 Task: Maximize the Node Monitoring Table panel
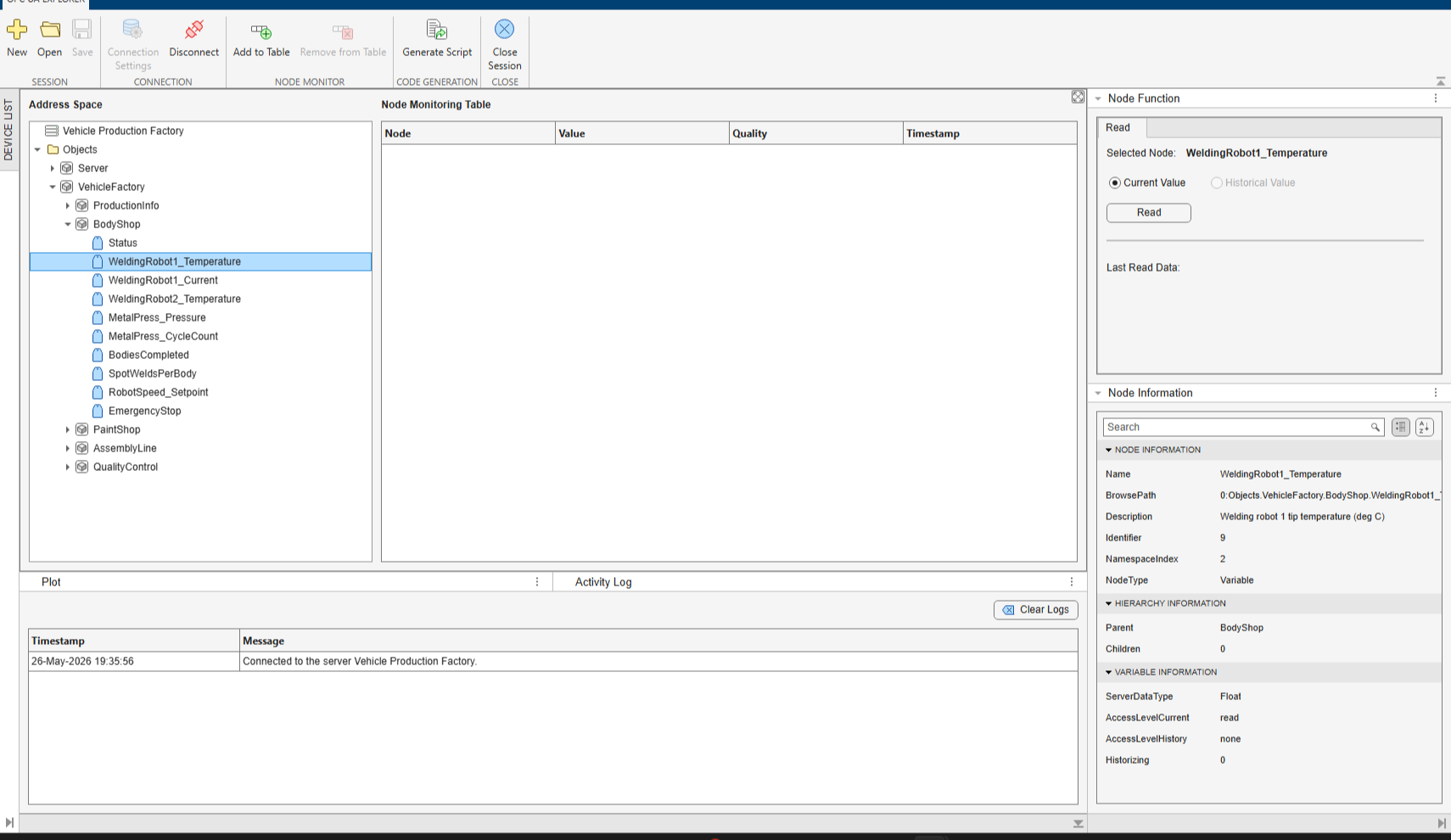[1078, 98]
